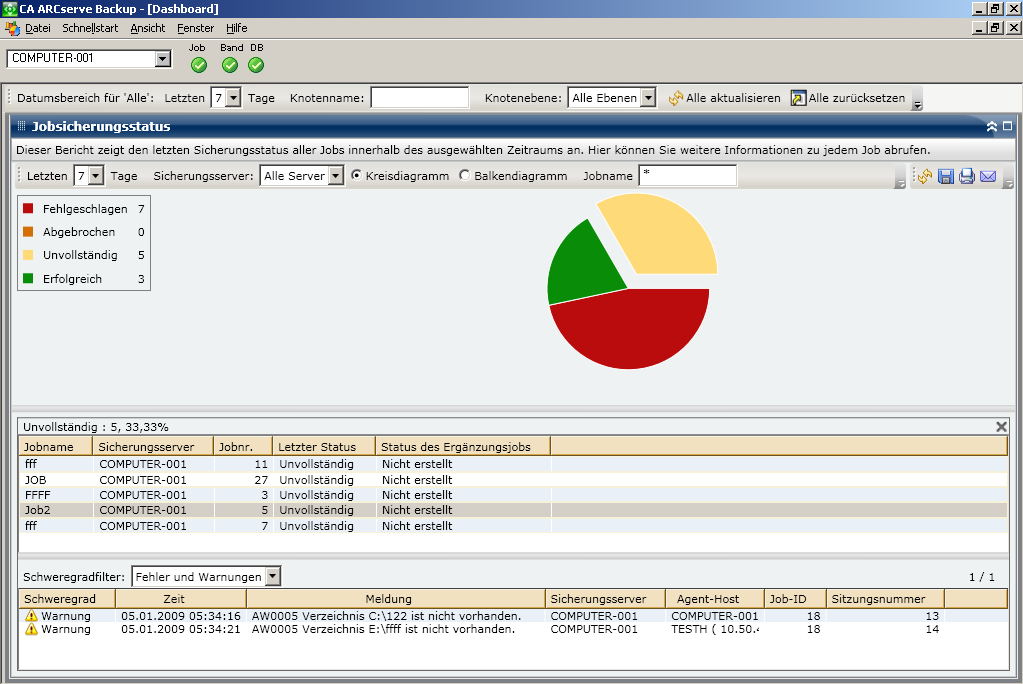Click the DB status green checkmark icon
Image resolution: width=1023 pixels, height=684 pixels.
tap(256, 65)
